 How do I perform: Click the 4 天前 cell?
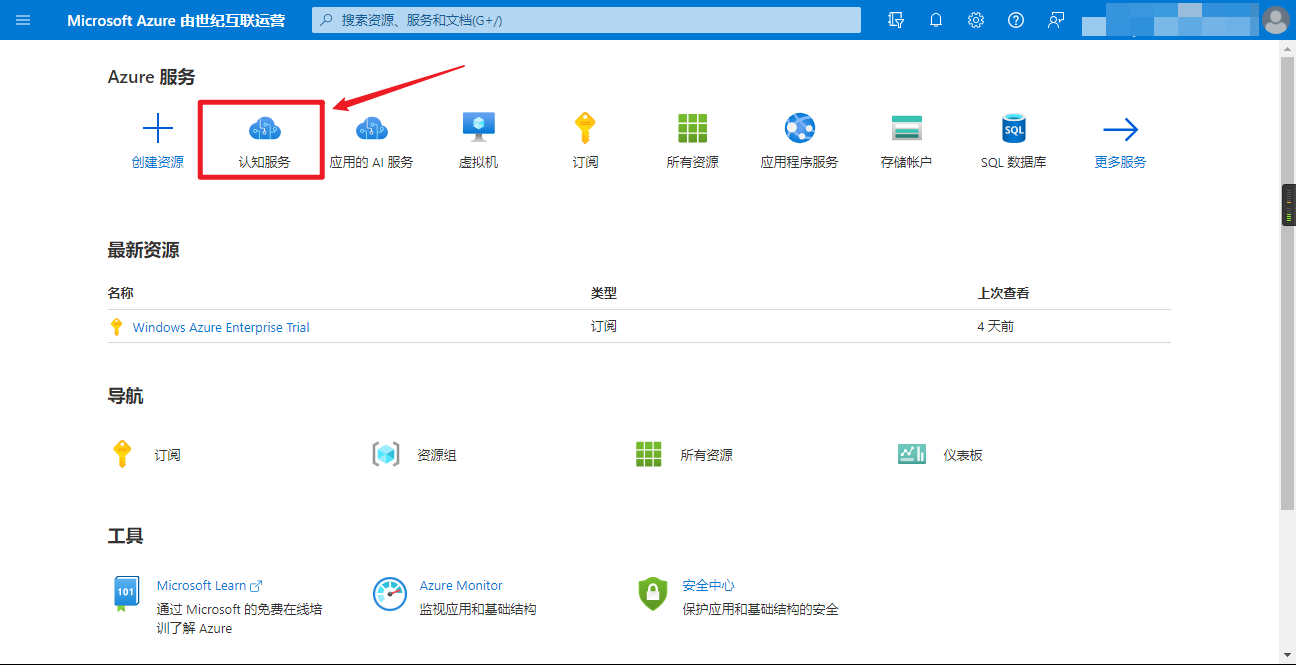[x=995, y=327]
